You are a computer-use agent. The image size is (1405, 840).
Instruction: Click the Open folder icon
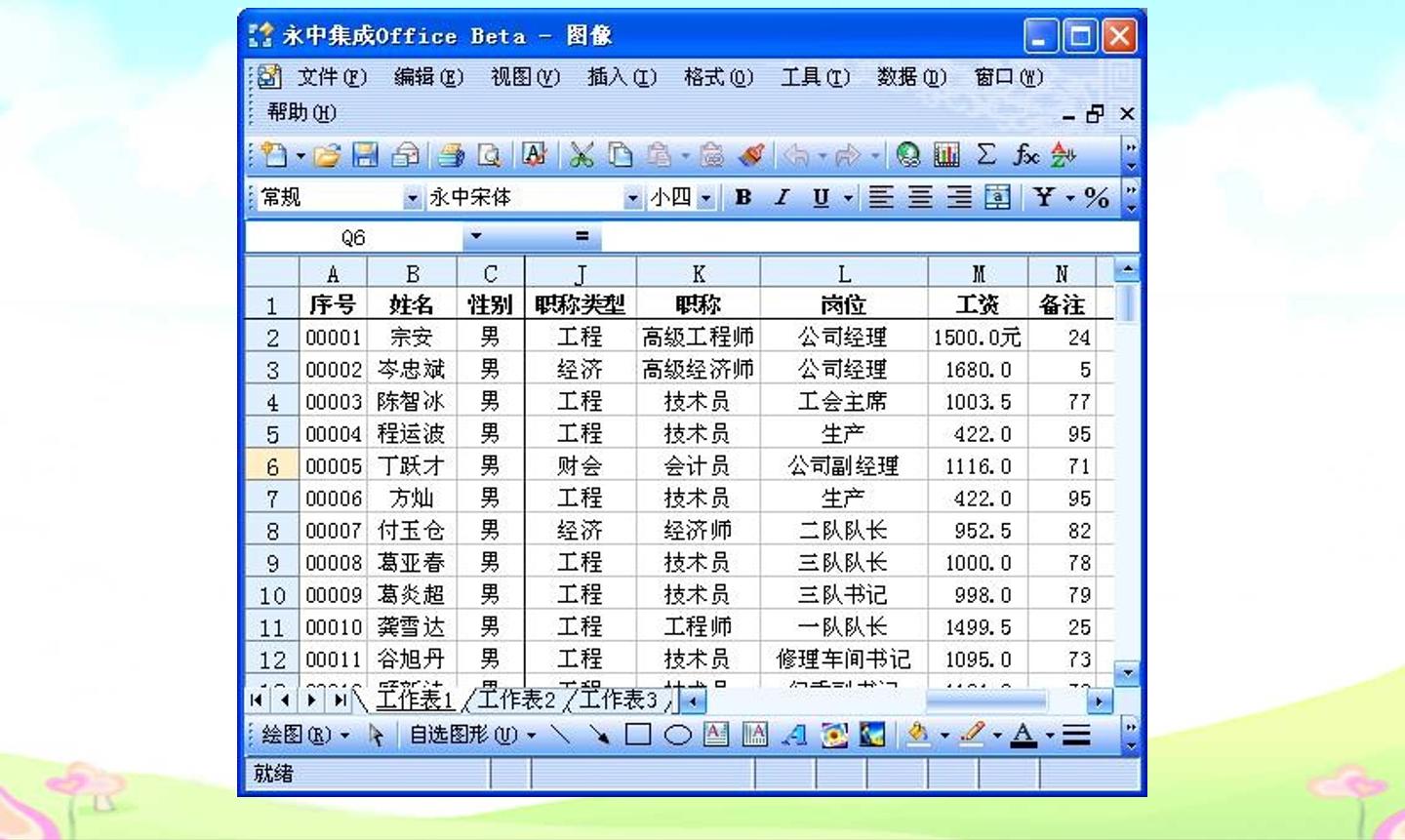tap(327, 155)
